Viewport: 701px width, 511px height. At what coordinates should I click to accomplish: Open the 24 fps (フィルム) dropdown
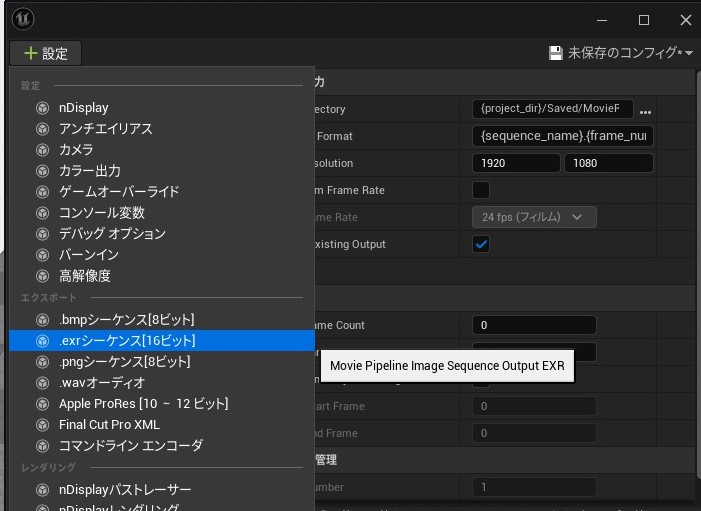click(534, 217)
